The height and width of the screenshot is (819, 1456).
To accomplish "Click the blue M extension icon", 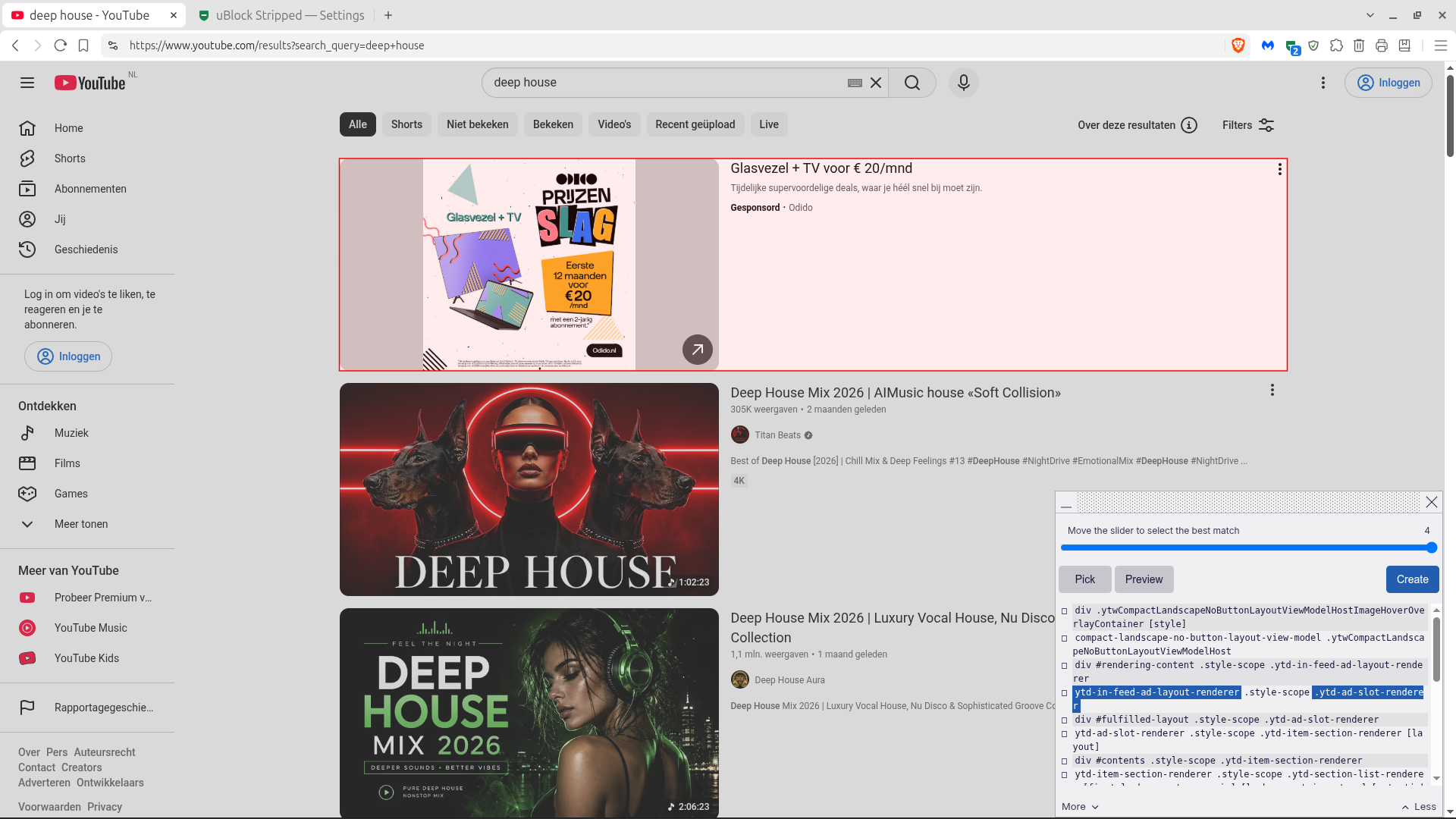I will coord(1267,45).
